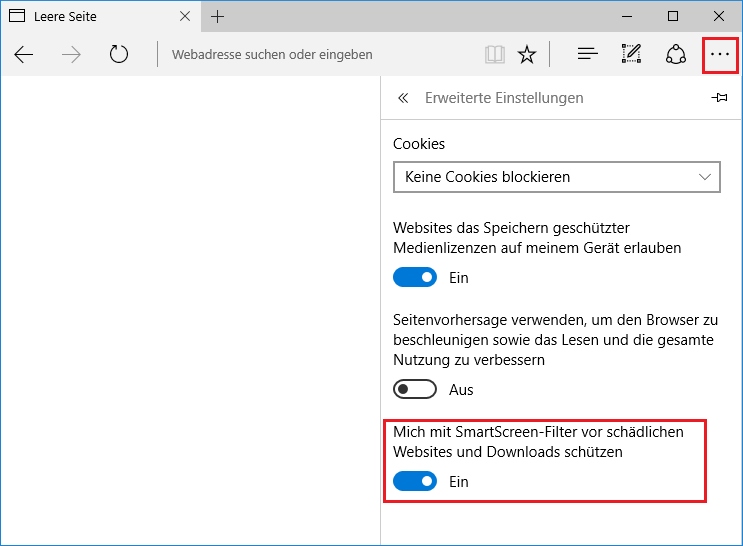Go back via double-chevron in Erweiterte Einstellungen

[x=403, y=98]
